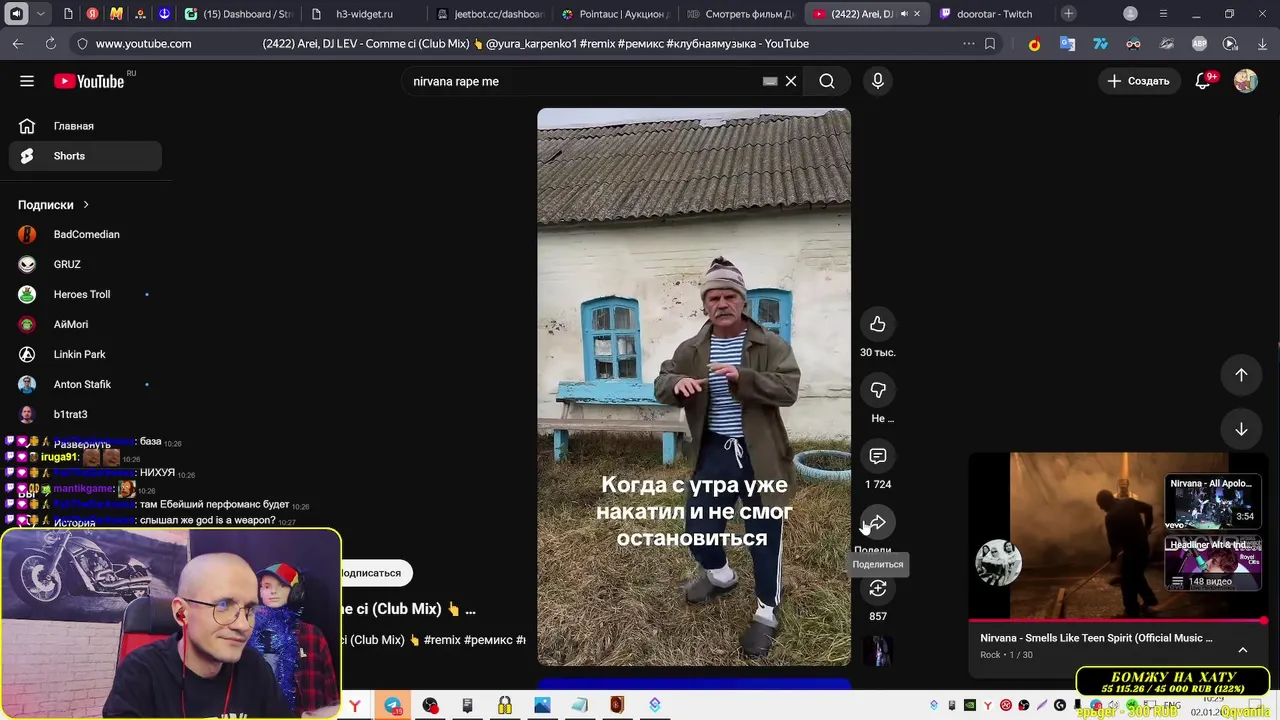Open the browser main menu lines
This screenshot has height=720, width=1280.
1163,14
